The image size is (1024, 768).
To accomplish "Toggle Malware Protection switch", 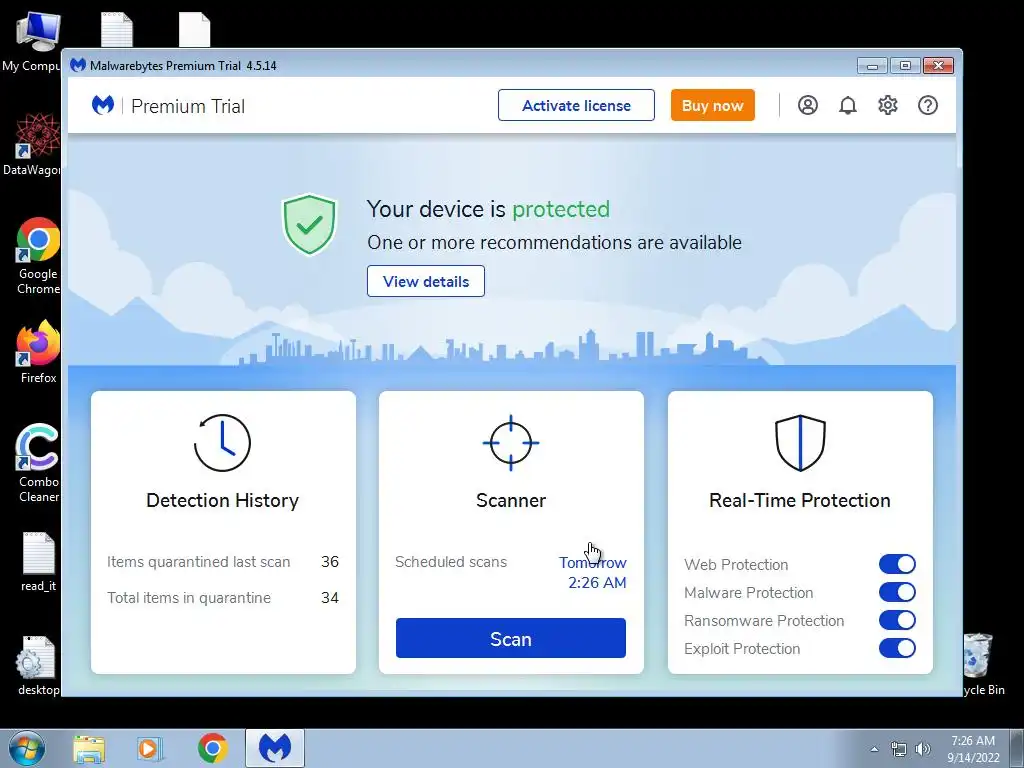I will (x=897, y=592).
